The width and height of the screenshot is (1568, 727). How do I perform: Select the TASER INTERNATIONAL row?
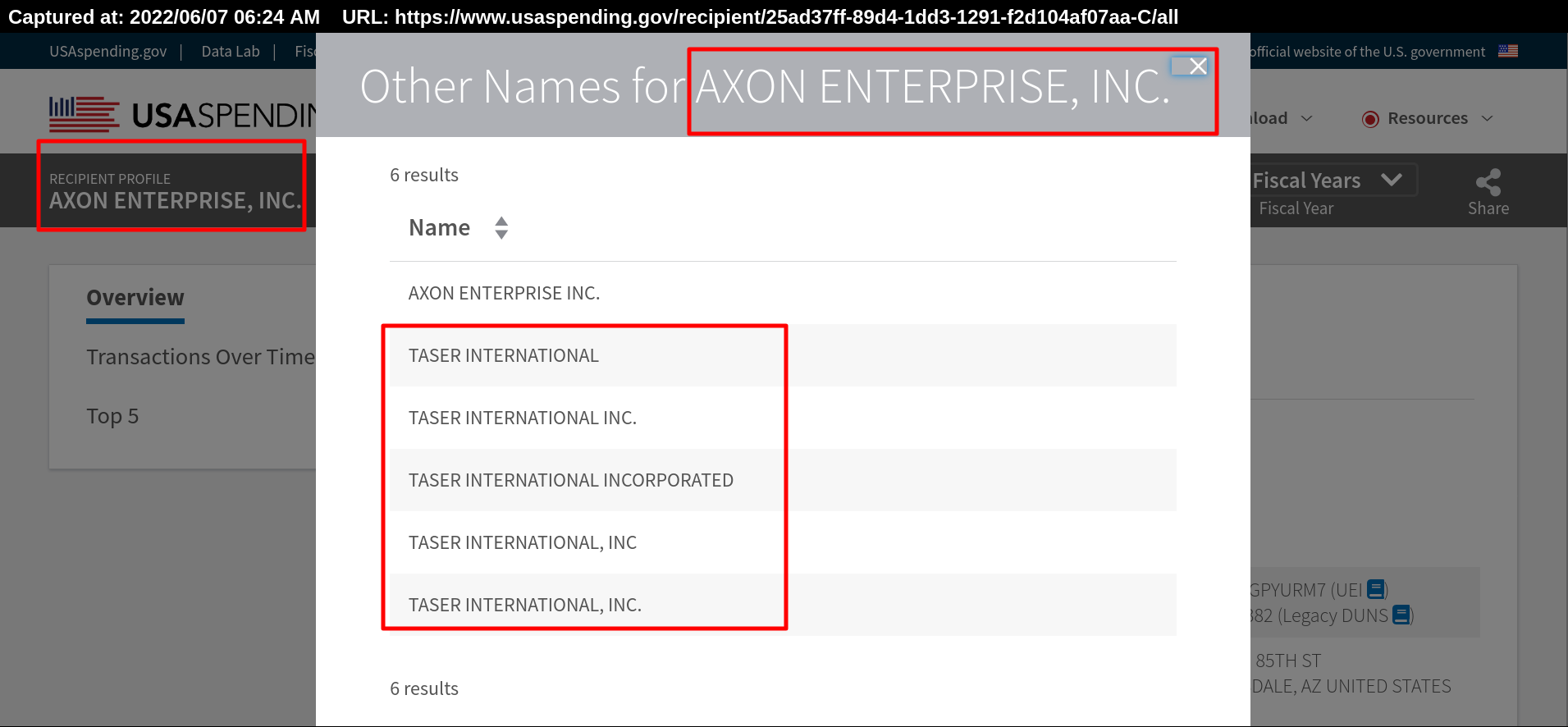pyautogui.click(x=783, y=355)
